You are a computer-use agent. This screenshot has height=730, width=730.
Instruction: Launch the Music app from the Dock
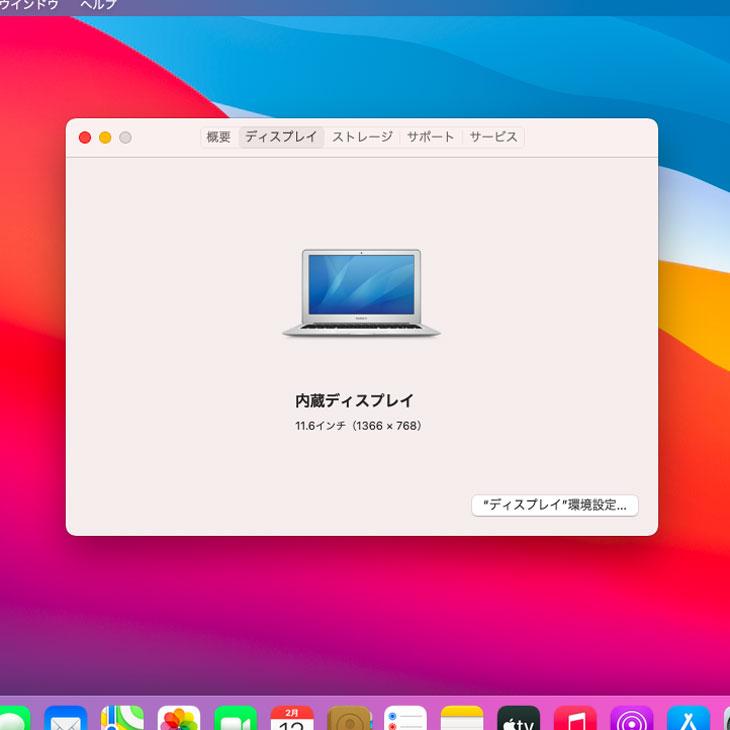click(x=575, y=718)
